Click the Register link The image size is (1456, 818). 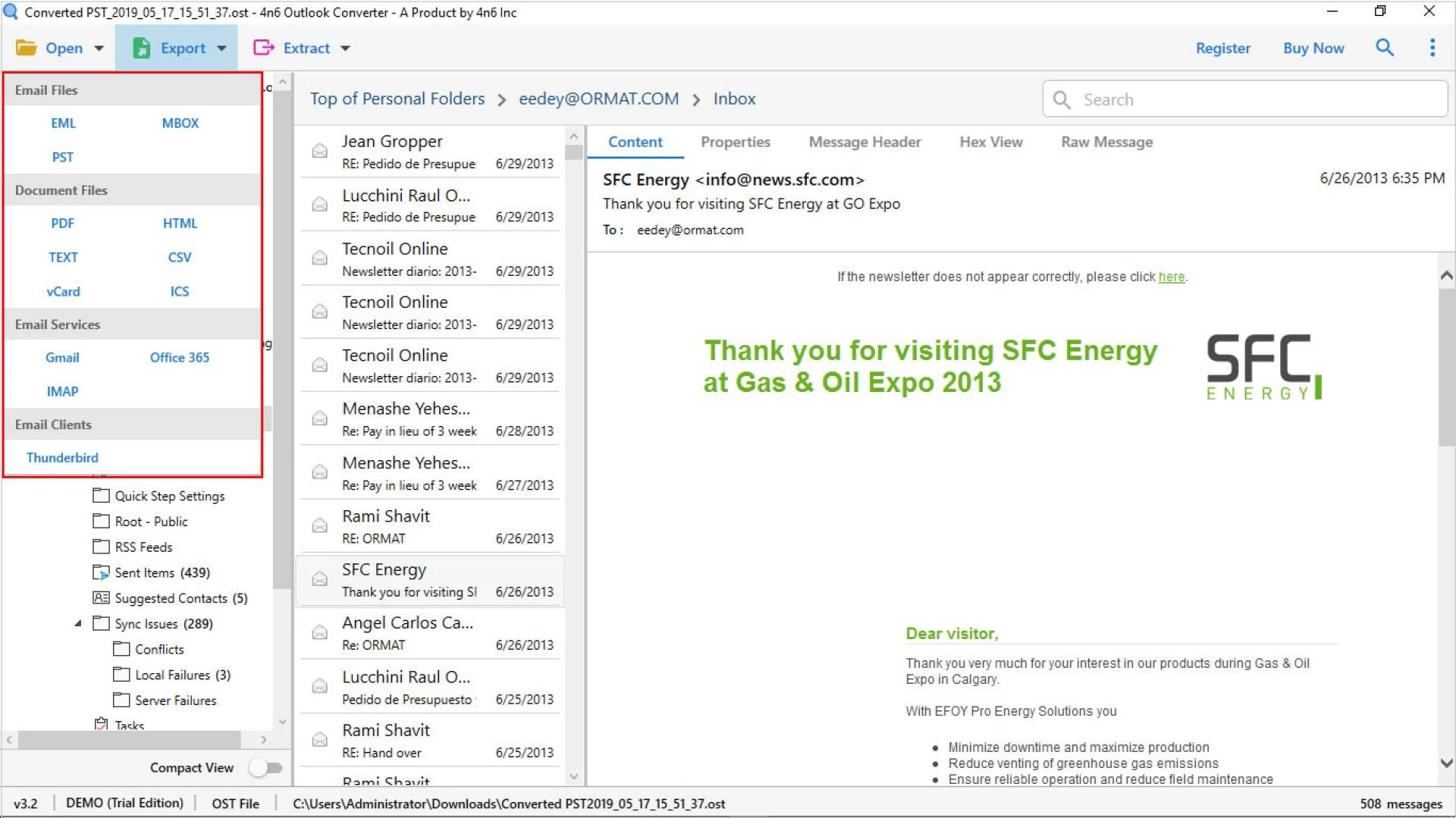(1222, 48)
